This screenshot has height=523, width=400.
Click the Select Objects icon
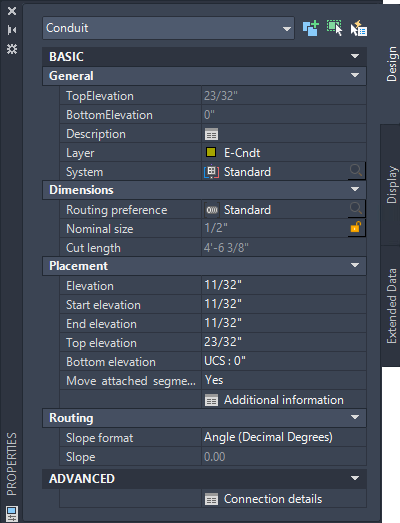click(x=335, y=28)
